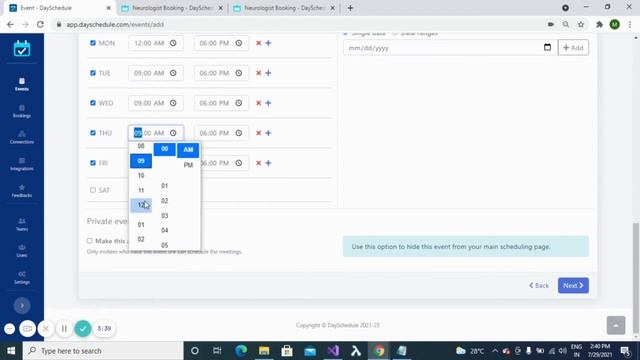Open the Teams sidebar item
Screen dimensions: 640x360
click(22, 224)
